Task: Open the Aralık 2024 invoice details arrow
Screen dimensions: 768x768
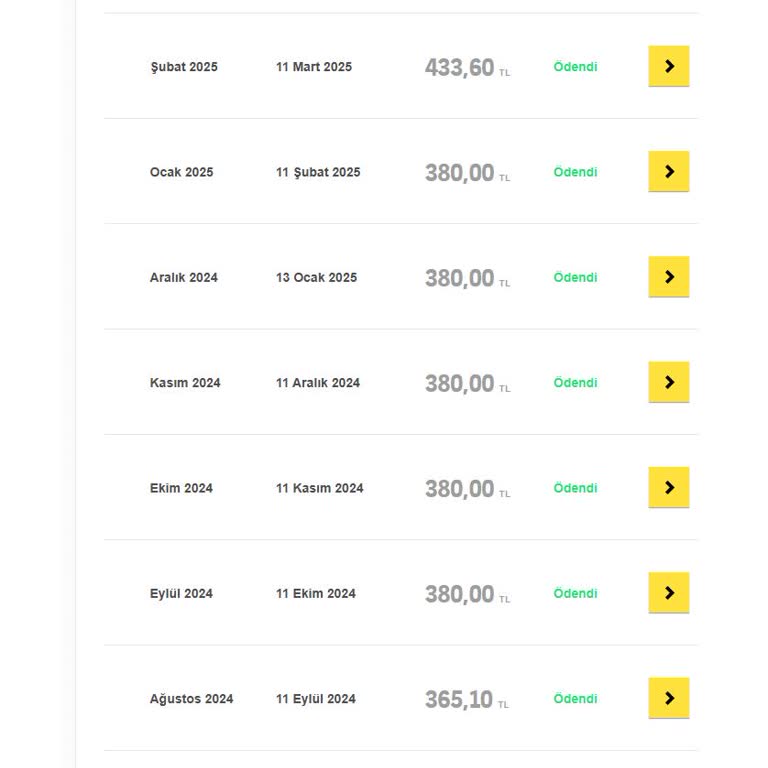Action: 669,277
